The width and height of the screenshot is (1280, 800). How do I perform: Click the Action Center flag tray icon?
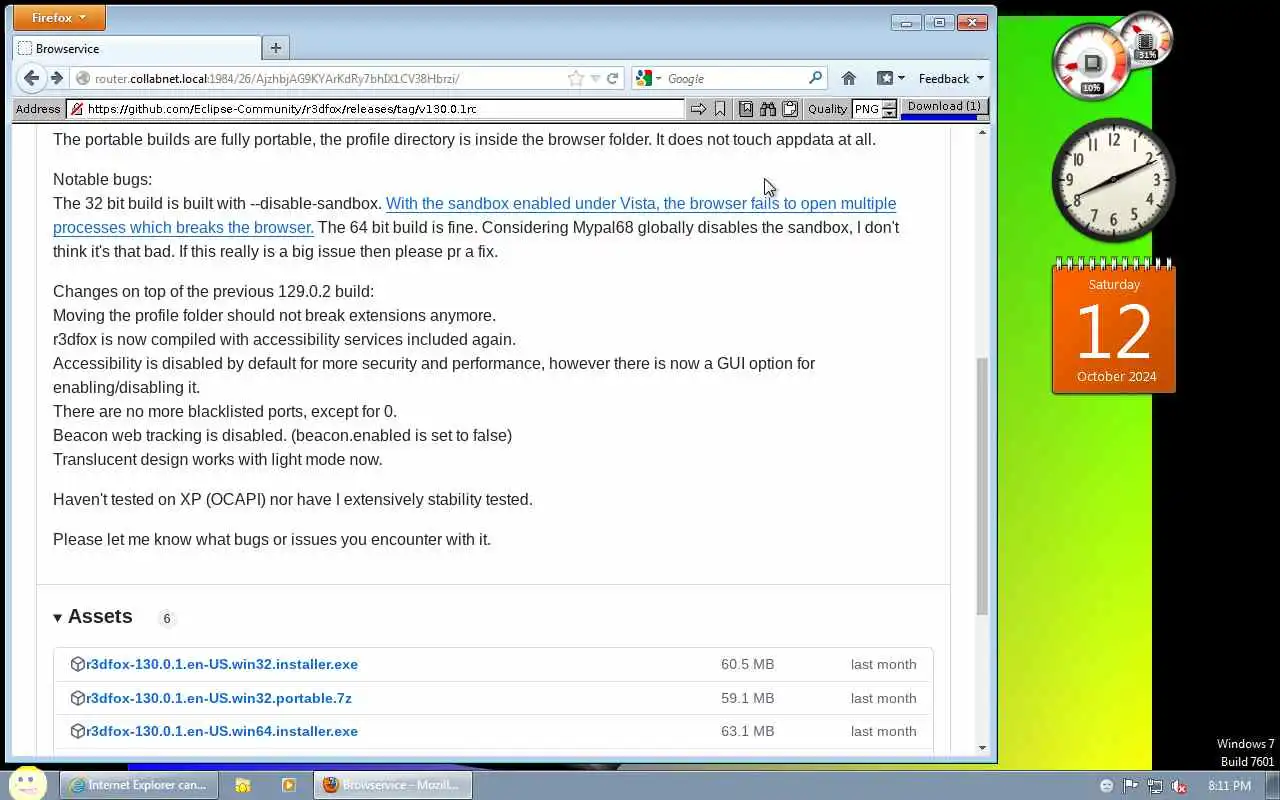click(1131, 786)
